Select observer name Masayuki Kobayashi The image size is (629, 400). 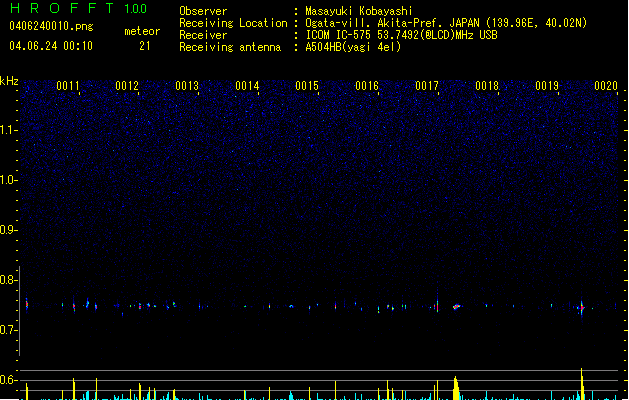[x=359, y=11]
